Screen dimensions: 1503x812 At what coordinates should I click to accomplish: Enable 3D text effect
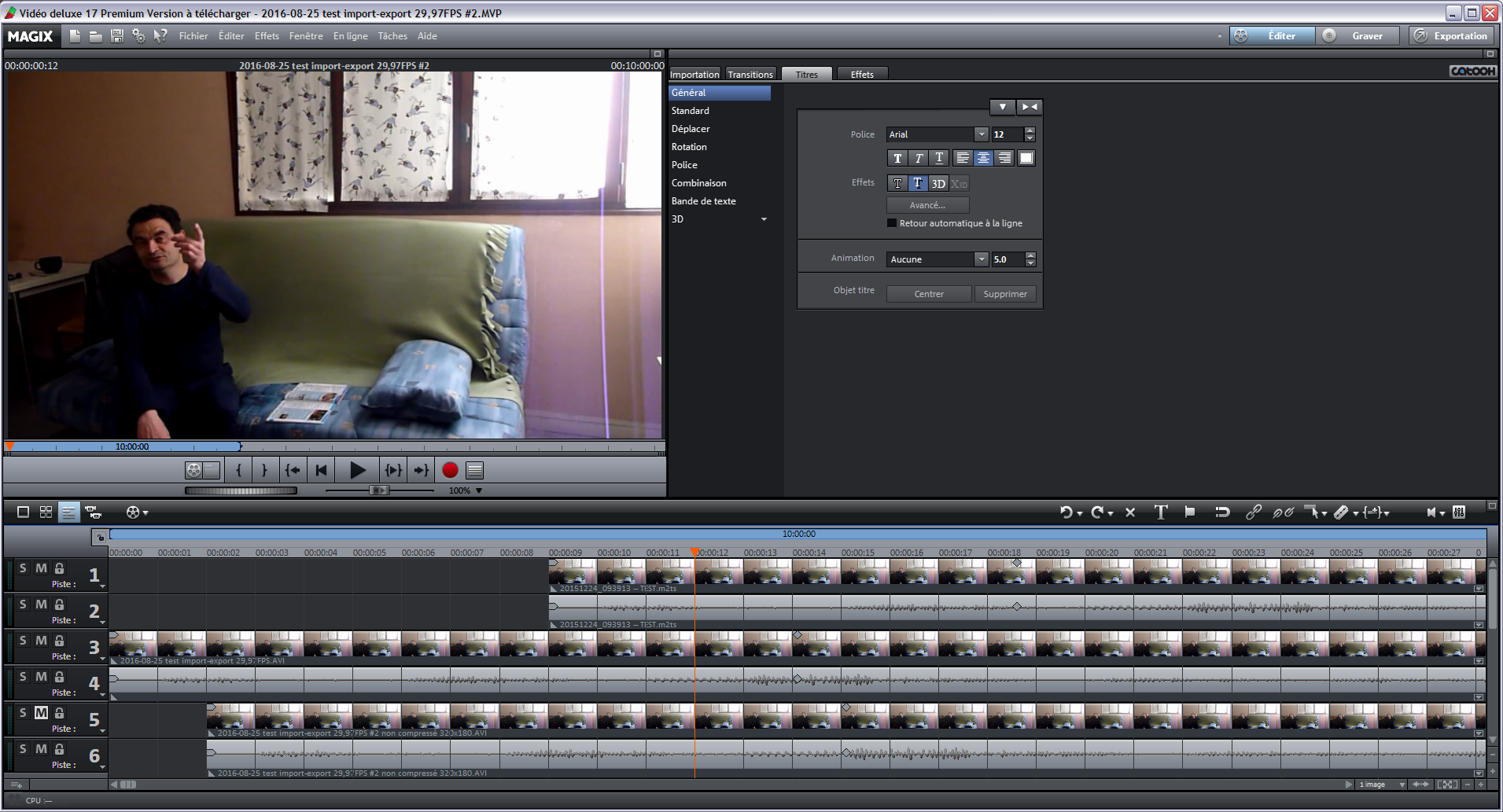938,184
